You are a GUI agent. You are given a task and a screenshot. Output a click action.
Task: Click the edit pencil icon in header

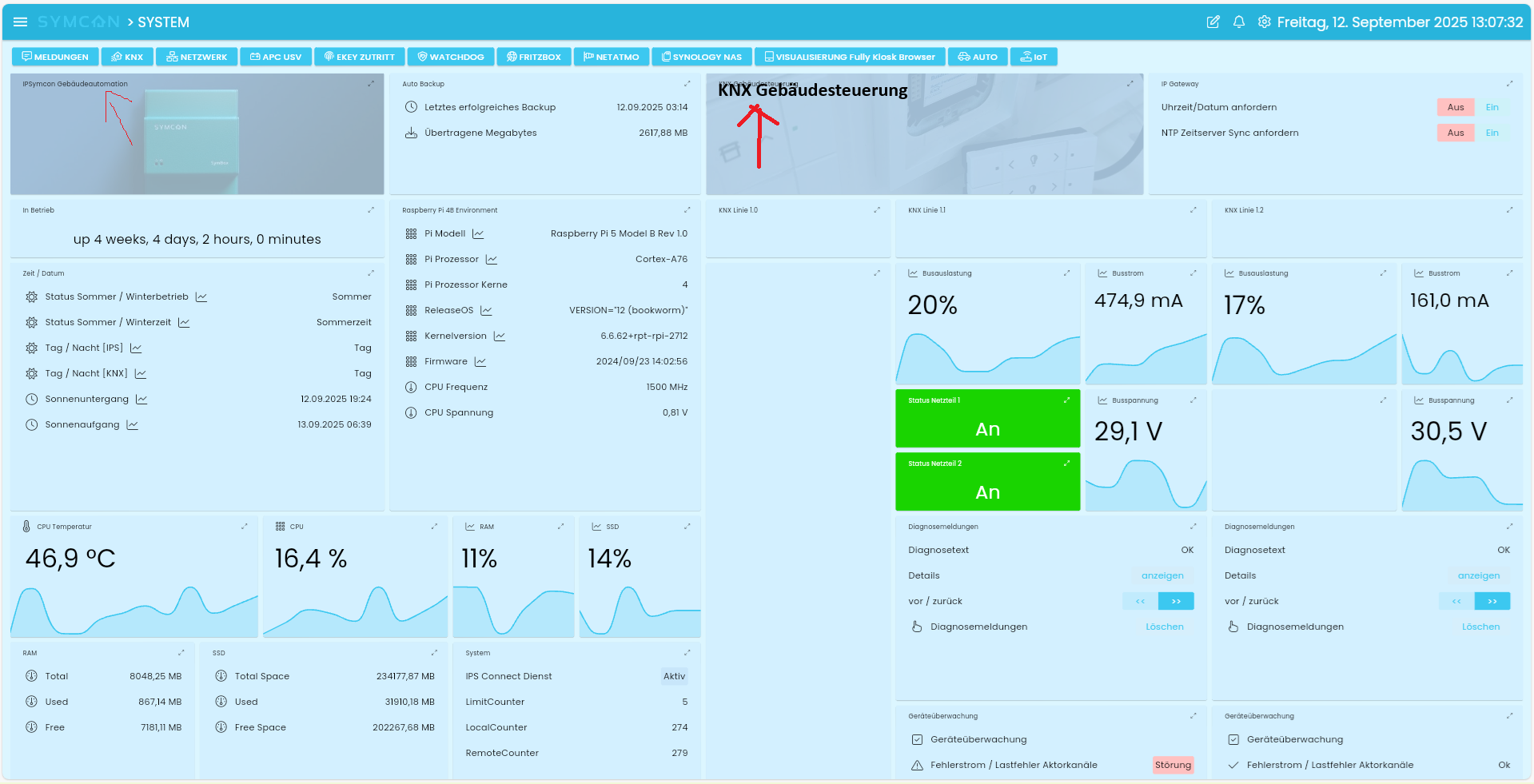(x=1213, y=22)
